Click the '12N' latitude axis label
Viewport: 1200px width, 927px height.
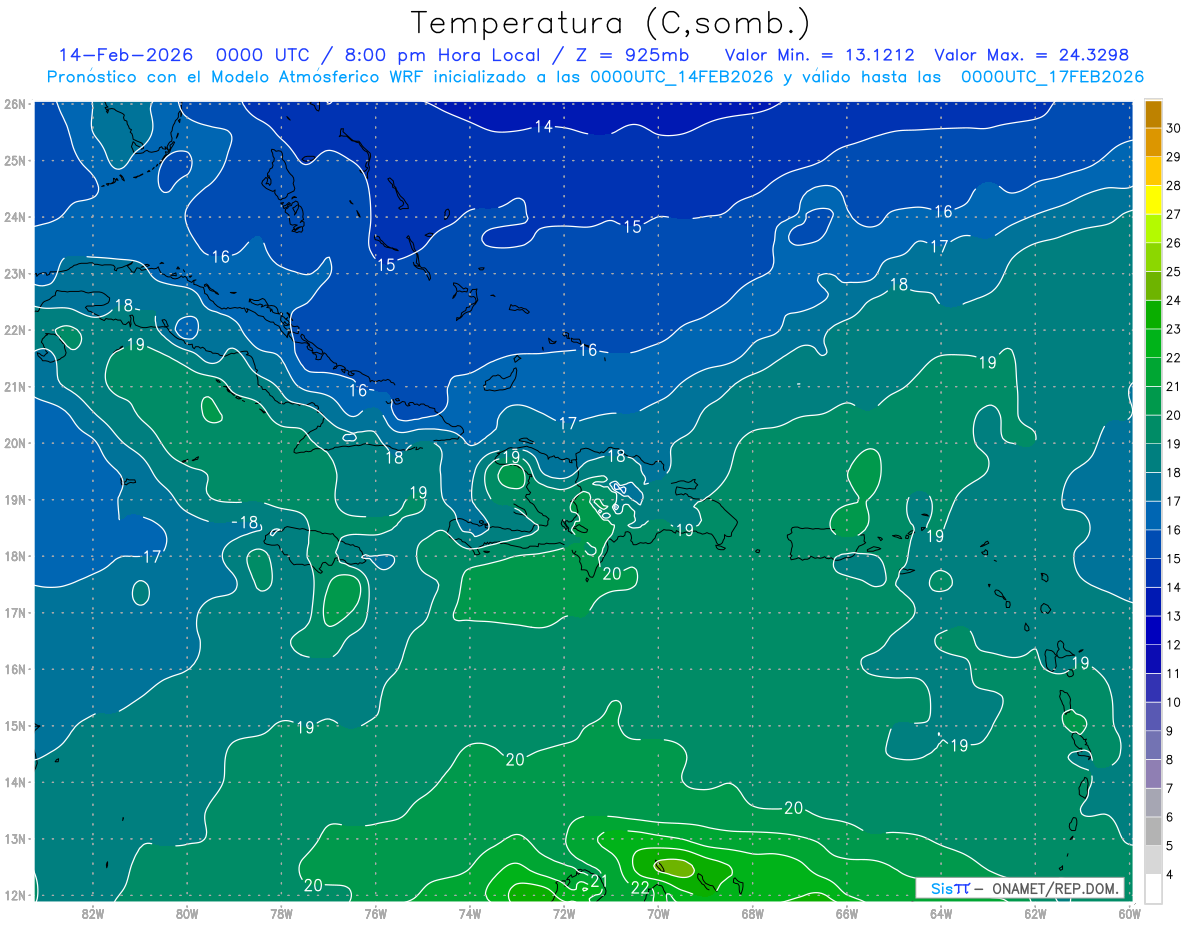15,895
